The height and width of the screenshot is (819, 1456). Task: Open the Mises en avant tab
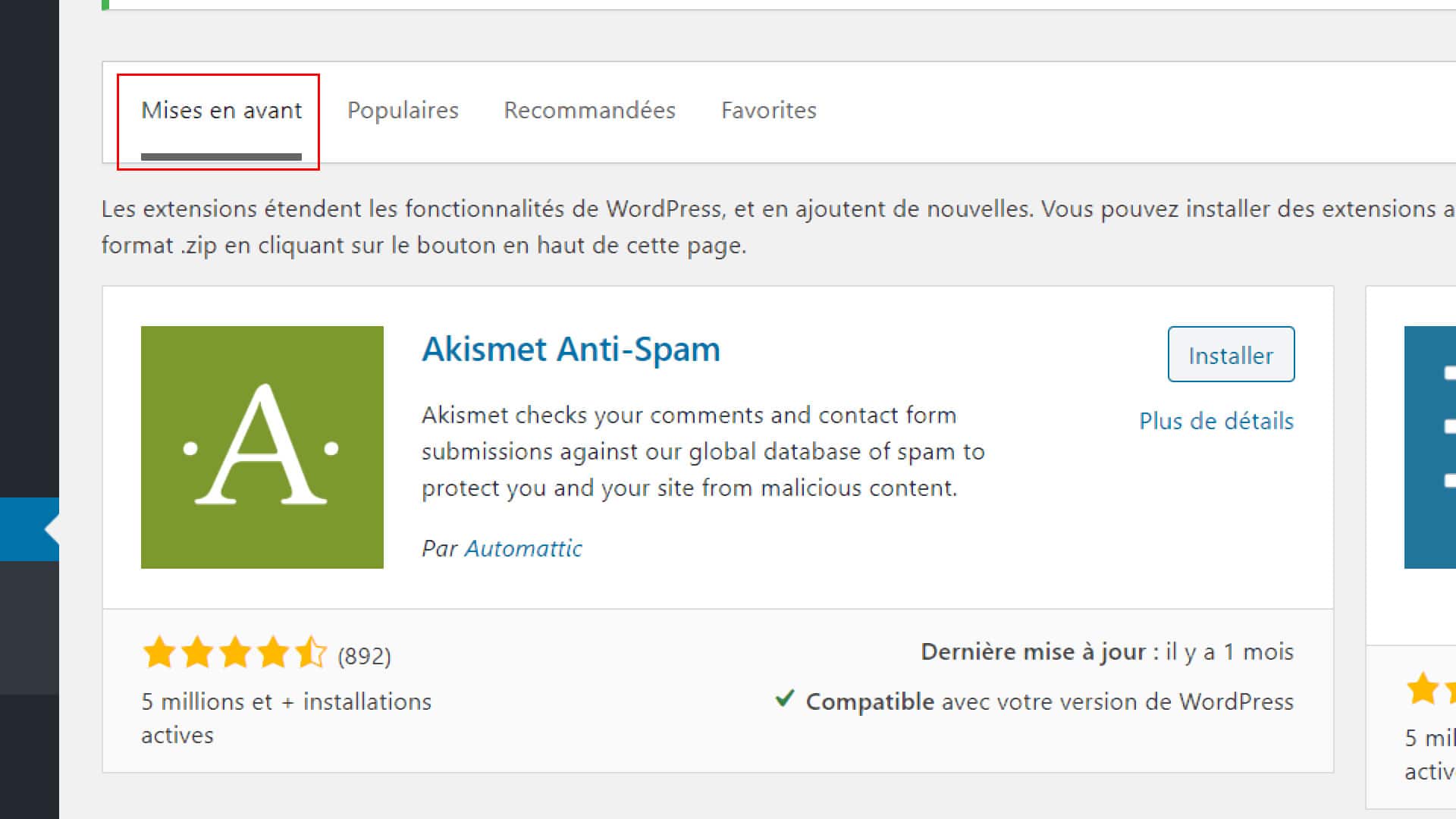(221, 111)
